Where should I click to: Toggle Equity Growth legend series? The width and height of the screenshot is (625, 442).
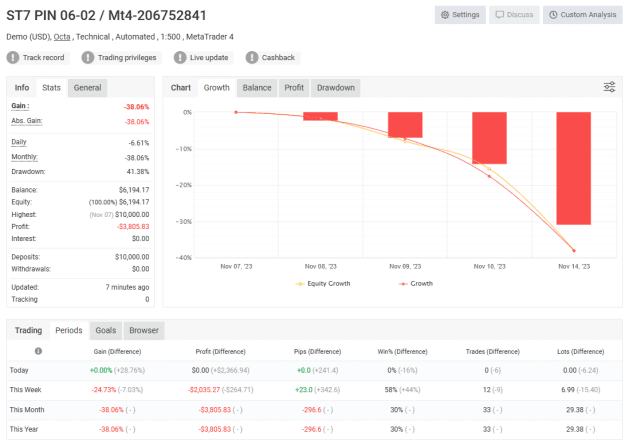323,283
